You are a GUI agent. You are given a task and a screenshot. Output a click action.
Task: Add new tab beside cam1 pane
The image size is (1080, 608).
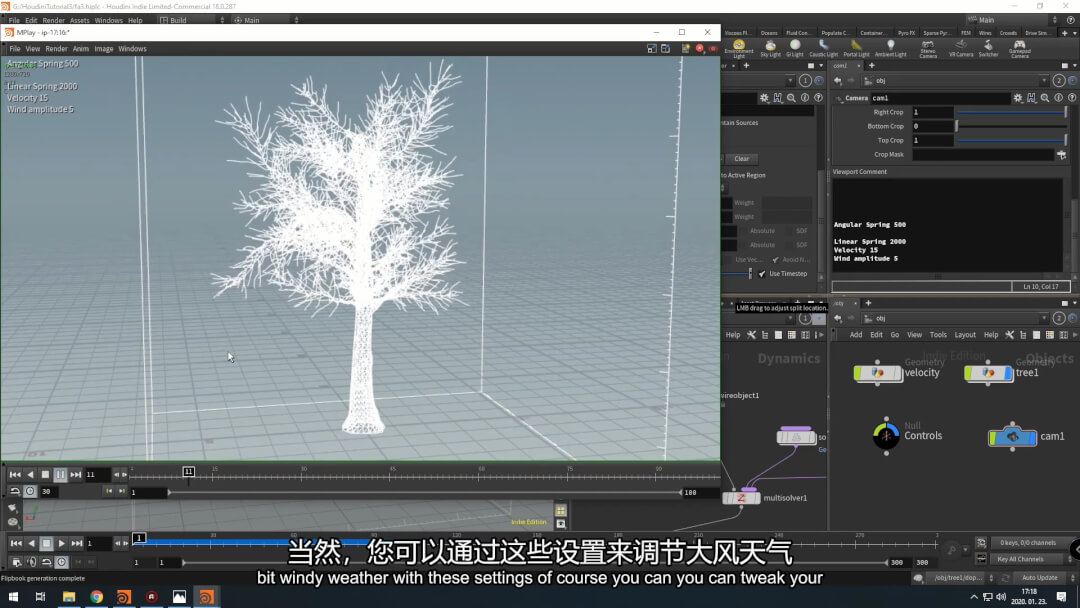point(871,65)
